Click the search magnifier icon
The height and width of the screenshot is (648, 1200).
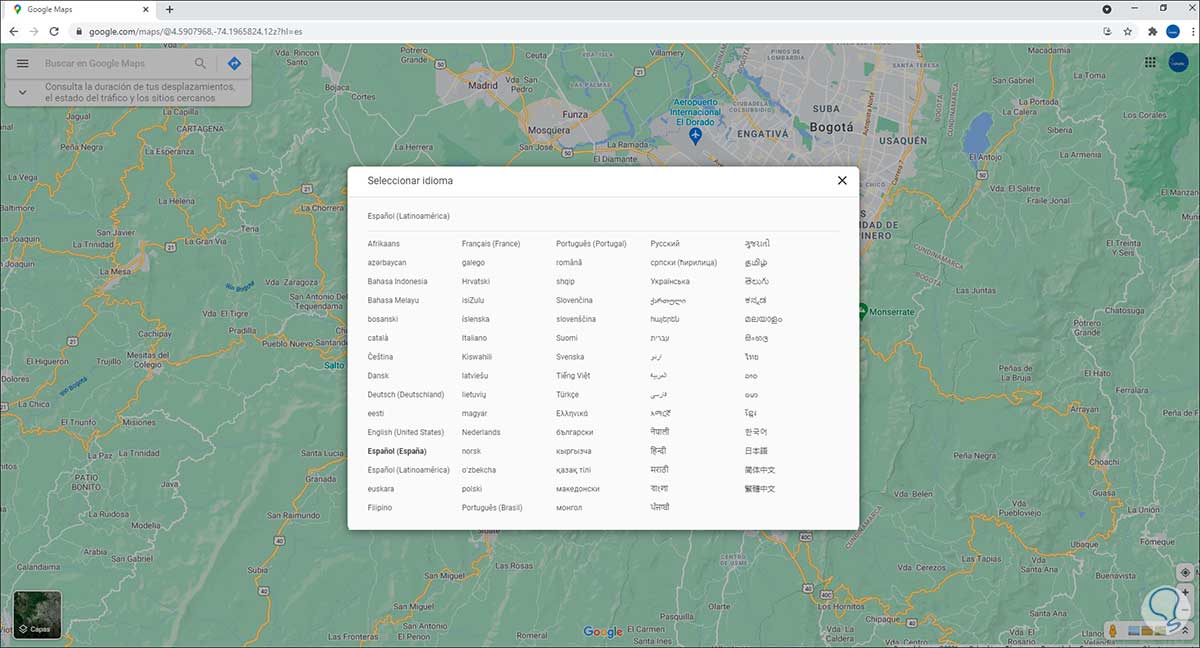pyautogui.click(x=201, y=64)
